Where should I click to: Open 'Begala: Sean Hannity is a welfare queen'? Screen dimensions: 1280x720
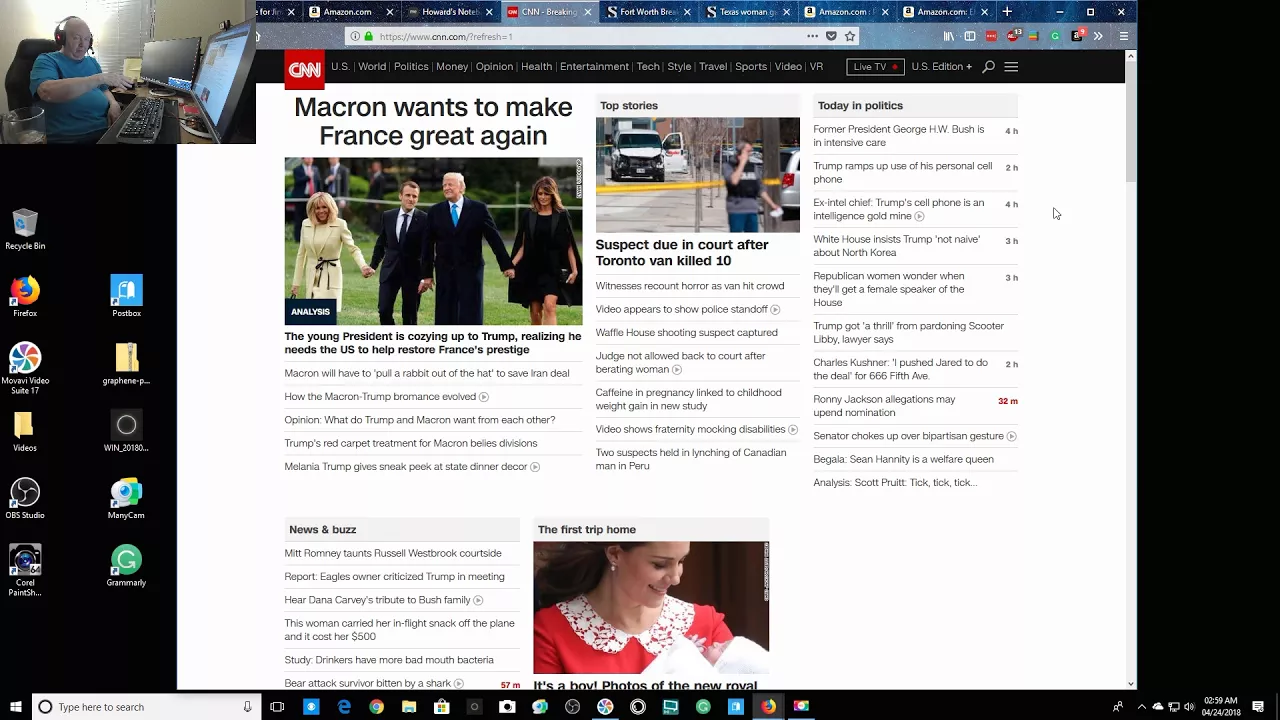click(x=903, y=459)
